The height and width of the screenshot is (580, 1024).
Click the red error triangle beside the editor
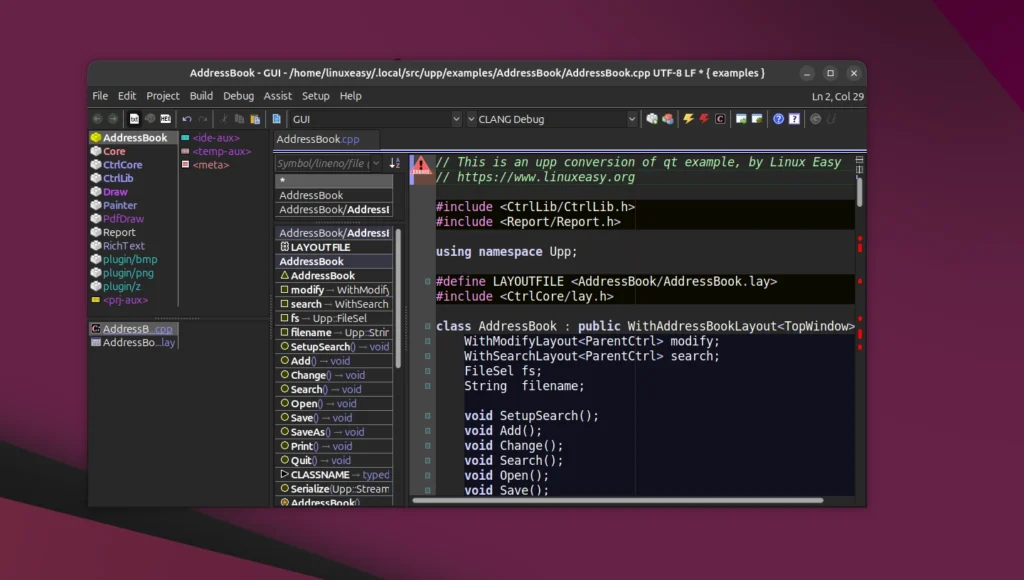(423, 166)
